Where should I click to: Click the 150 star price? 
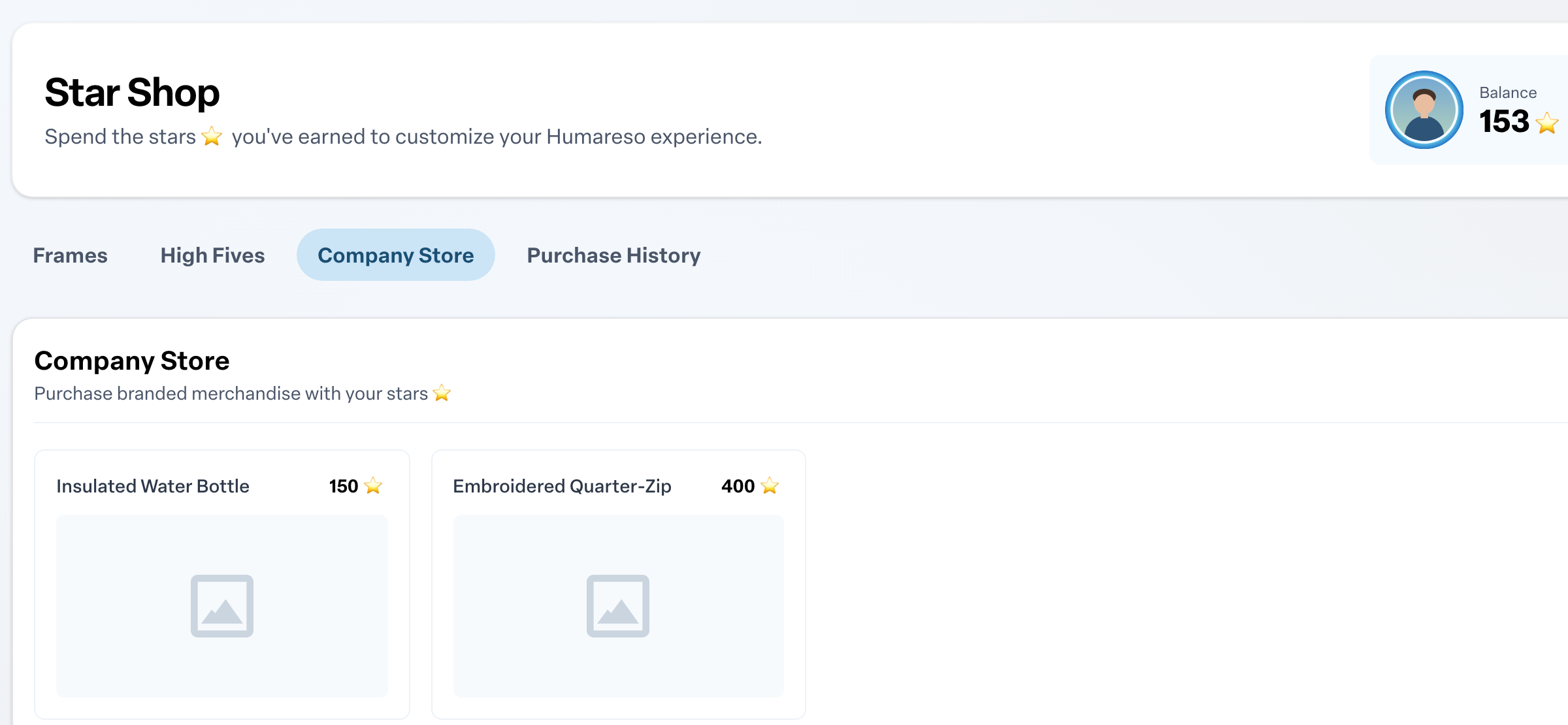click(x=344, y=486)
